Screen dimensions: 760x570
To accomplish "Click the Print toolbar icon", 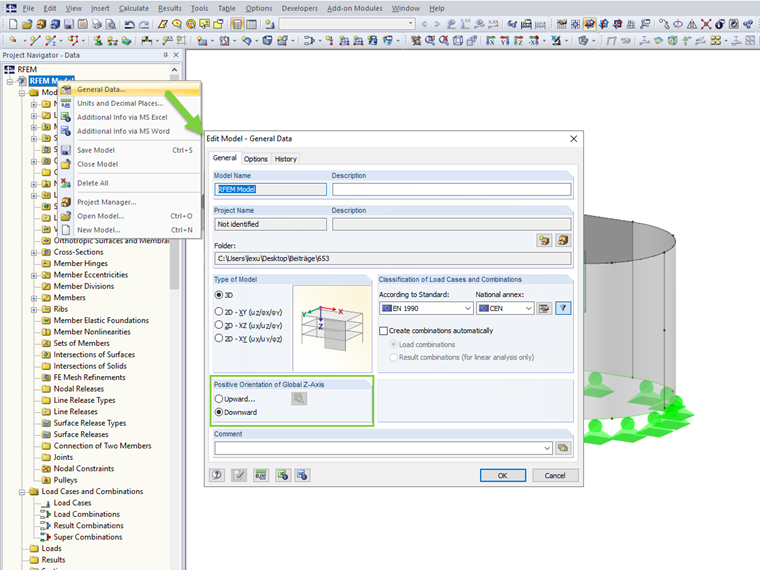I will (97, 24).
